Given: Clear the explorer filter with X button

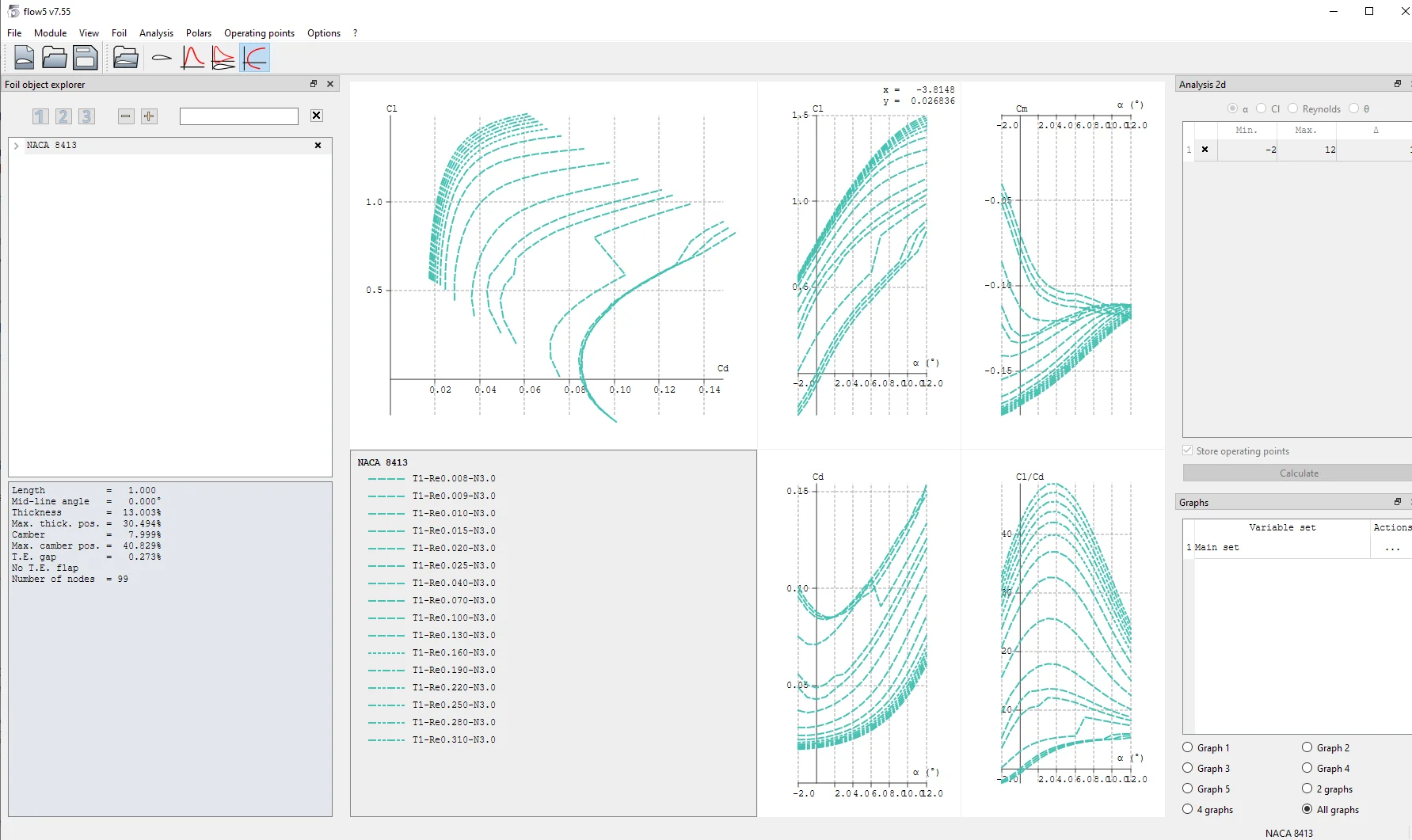Looking at the screenshot, I should [x=317, y=116].
